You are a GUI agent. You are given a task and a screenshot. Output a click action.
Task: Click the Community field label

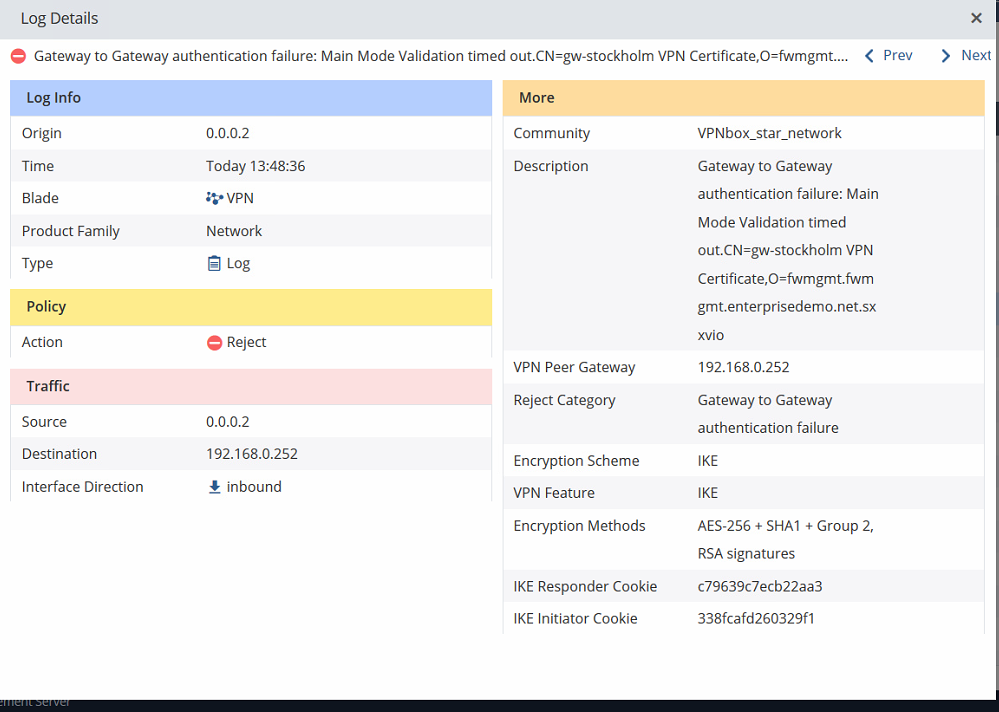click(552, 133)
